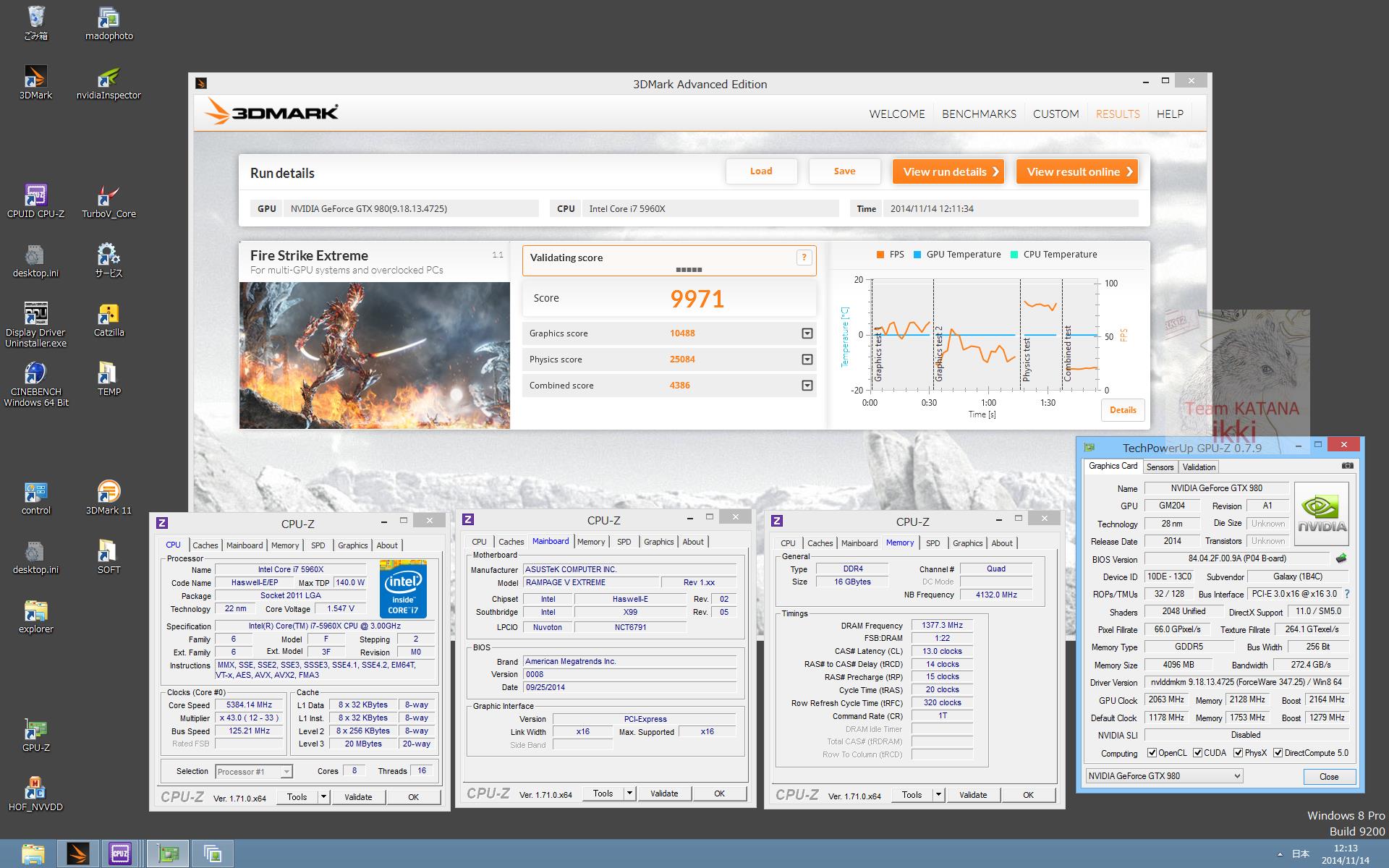
Task: Toggle the OpenCL checkbox in GPU-Z
Action: (x=1152, y=753)
